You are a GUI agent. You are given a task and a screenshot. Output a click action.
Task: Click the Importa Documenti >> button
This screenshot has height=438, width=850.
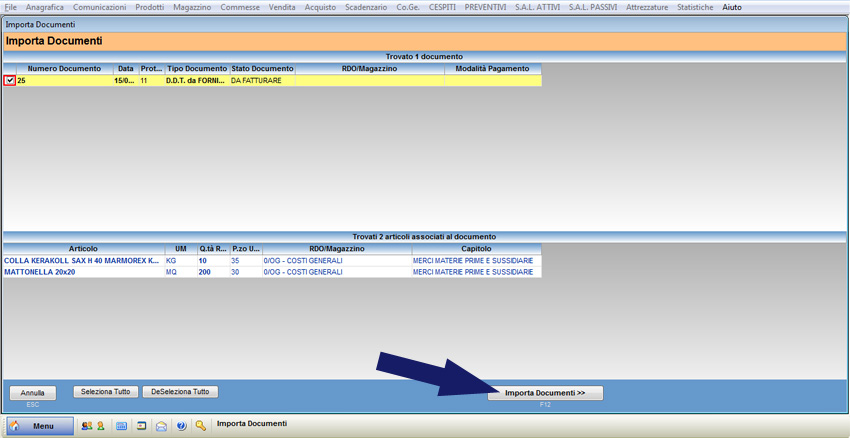(x=545, y=393)
